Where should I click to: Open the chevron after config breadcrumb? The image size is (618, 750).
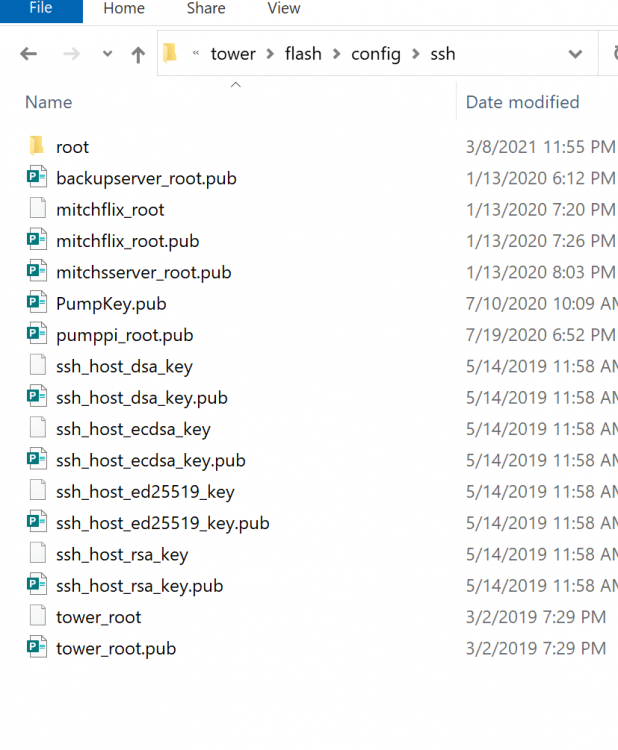(x=416, y=54)
